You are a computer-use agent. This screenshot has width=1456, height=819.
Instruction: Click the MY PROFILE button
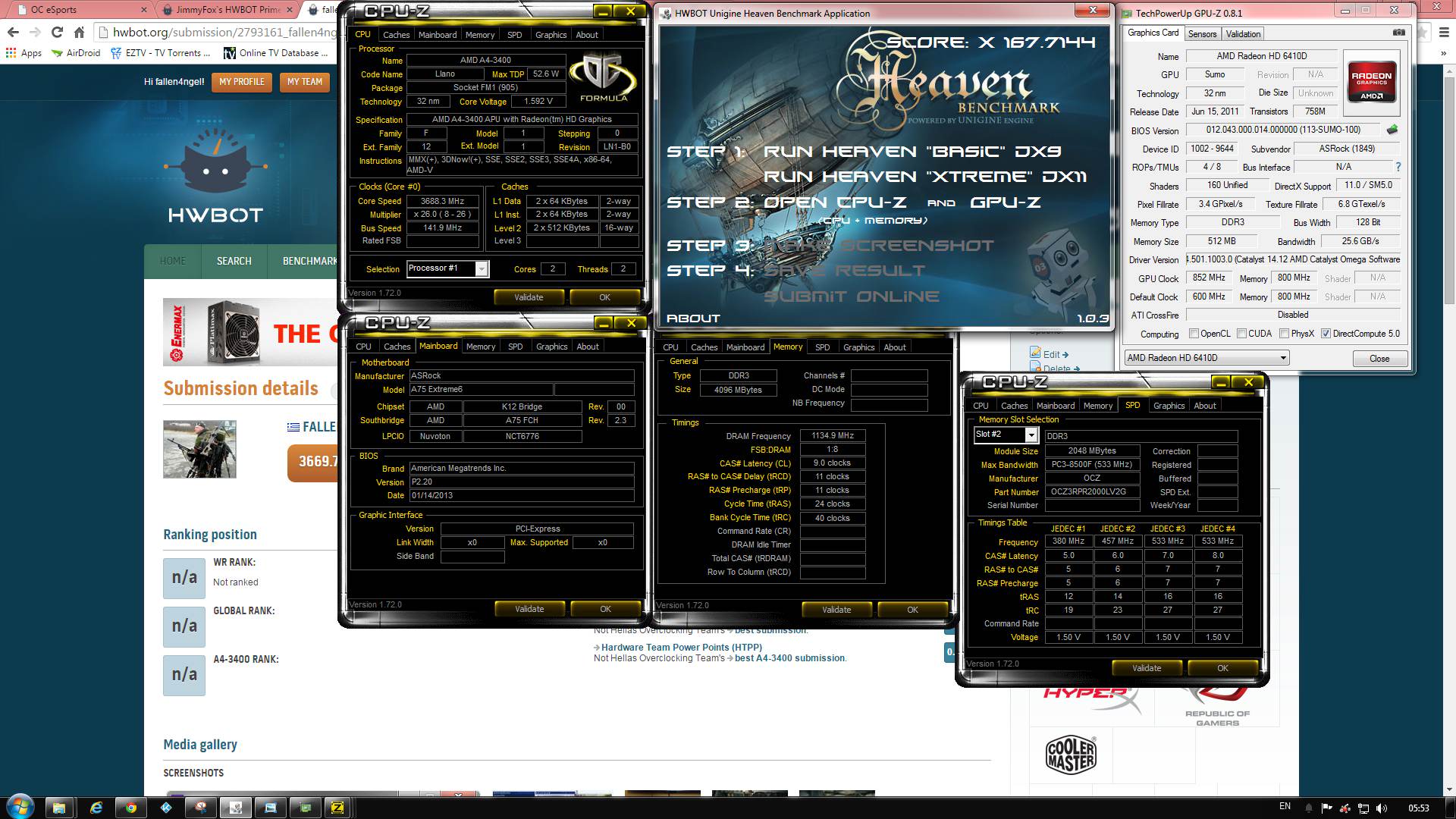tap(242, 82)
